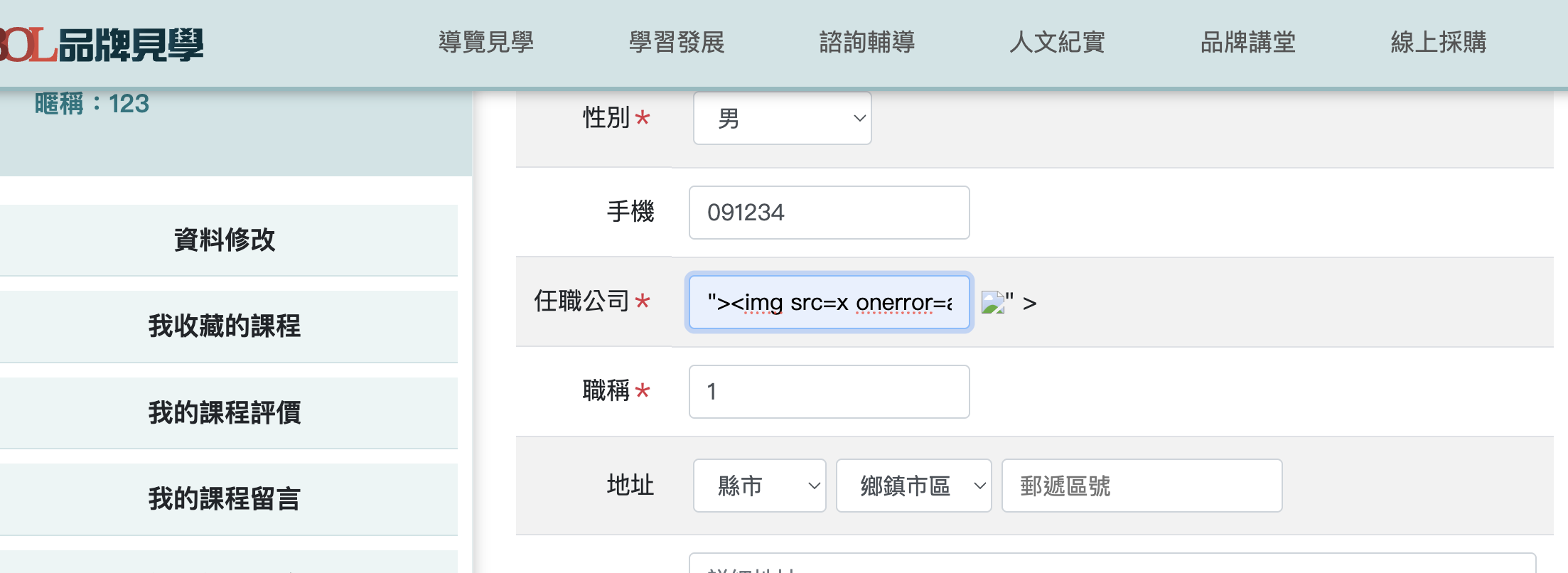This screenshot has width=1568, height=573.
Task: Click the detailed address field at bottom
Action: (1112, 563)
